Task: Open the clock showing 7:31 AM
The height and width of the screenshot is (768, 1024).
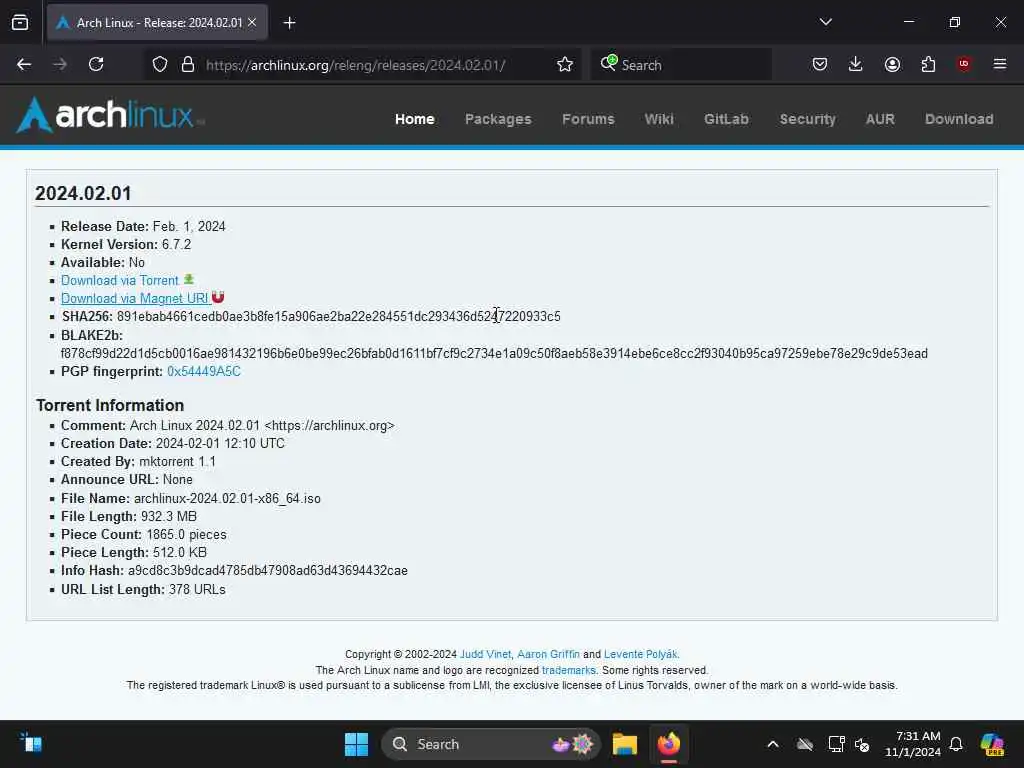Action: (x=912, y=744)
